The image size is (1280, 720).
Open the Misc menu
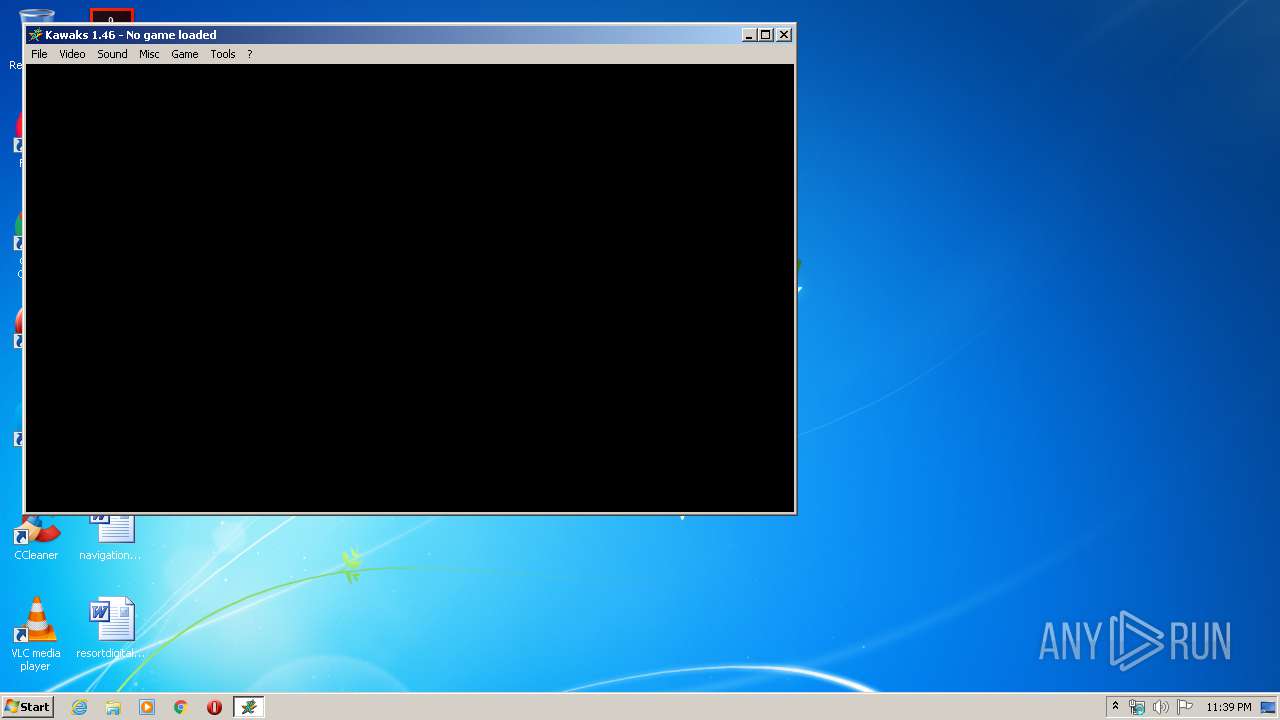[x=149, y=54]
